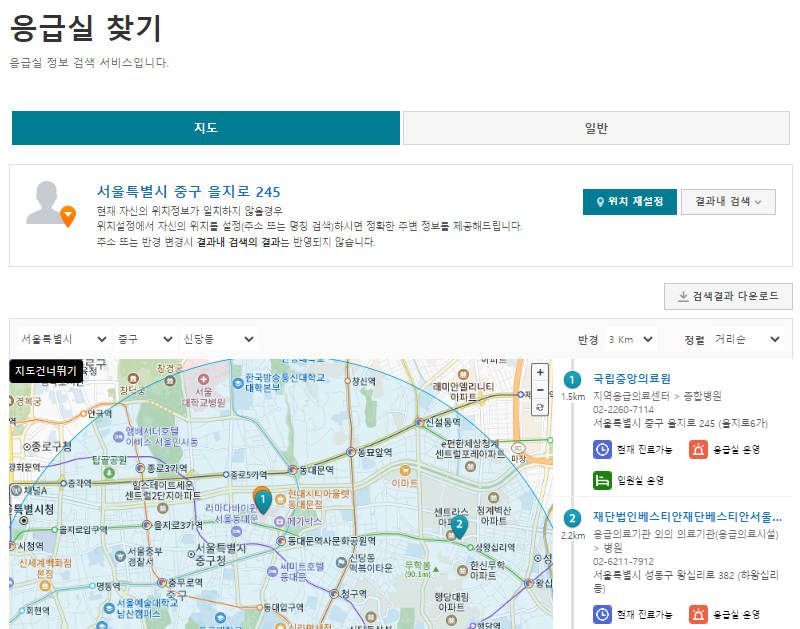Open the 3 Km radius dropdown
The image size is (800, 629).
[x=631, y=339]
